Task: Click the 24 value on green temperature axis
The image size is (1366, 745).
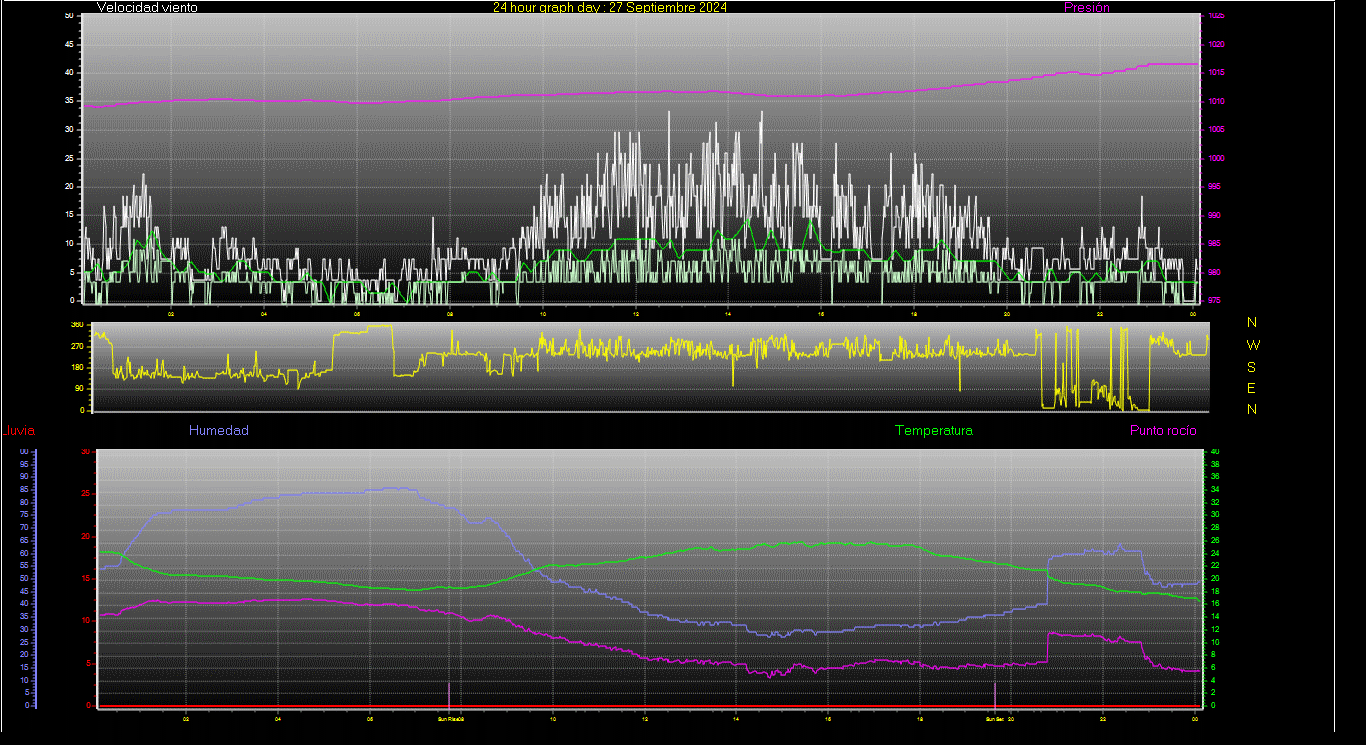Action: pyautogui.click(x=1215, y=553)
